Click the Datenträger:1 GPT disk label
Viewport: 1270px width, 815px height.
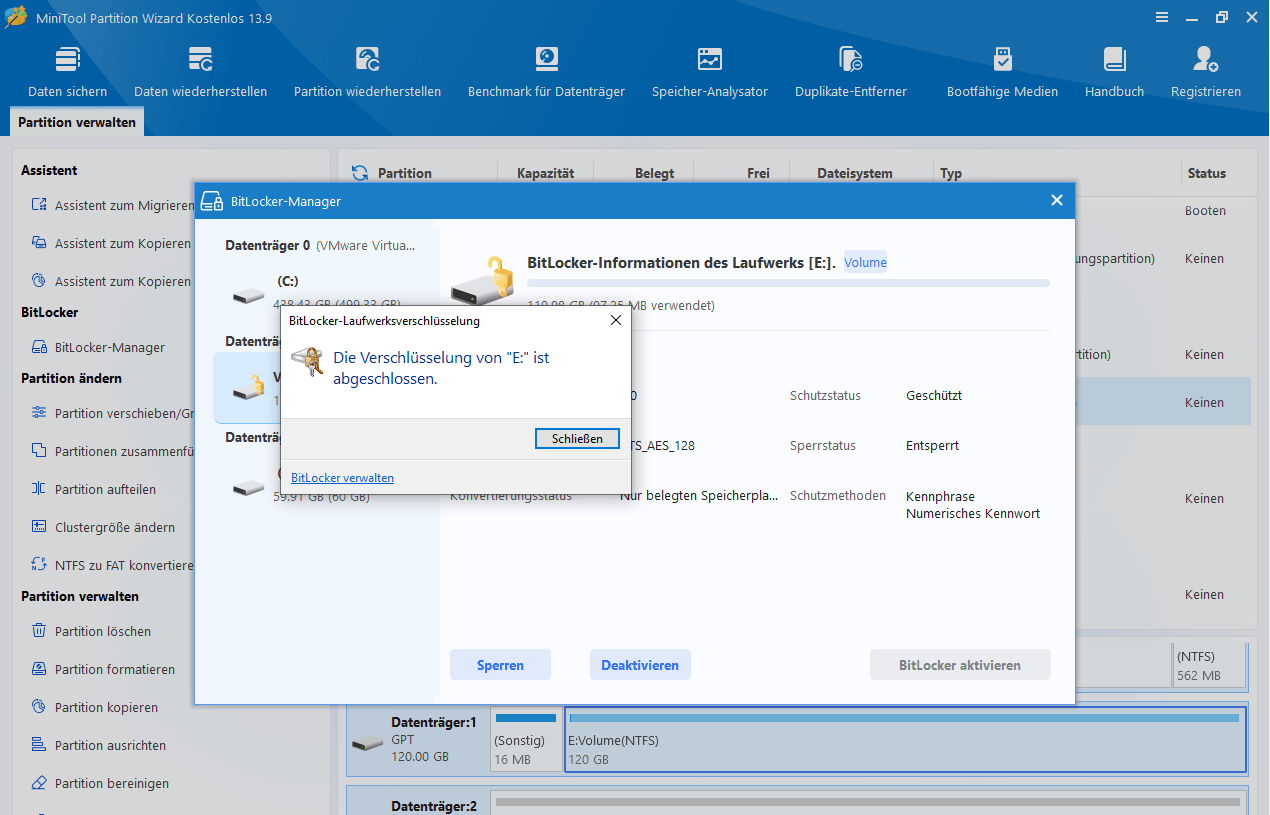tap(418, 739)
